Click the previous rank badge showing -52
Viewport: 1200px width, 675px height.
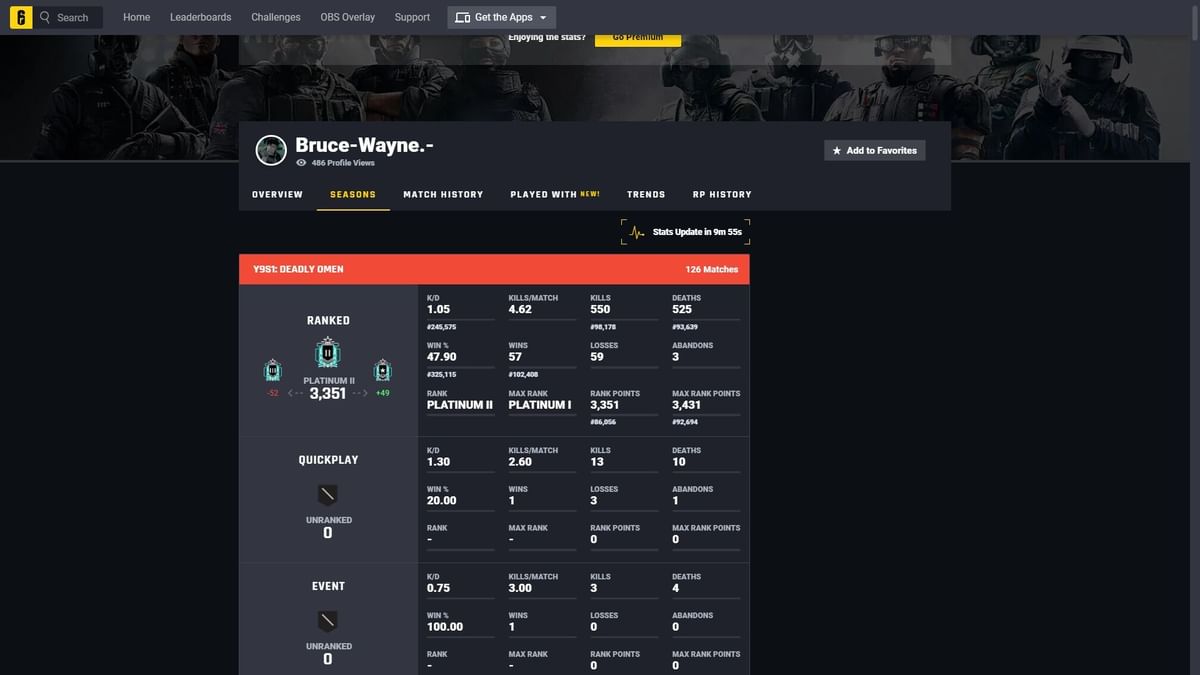coord(272,371)
